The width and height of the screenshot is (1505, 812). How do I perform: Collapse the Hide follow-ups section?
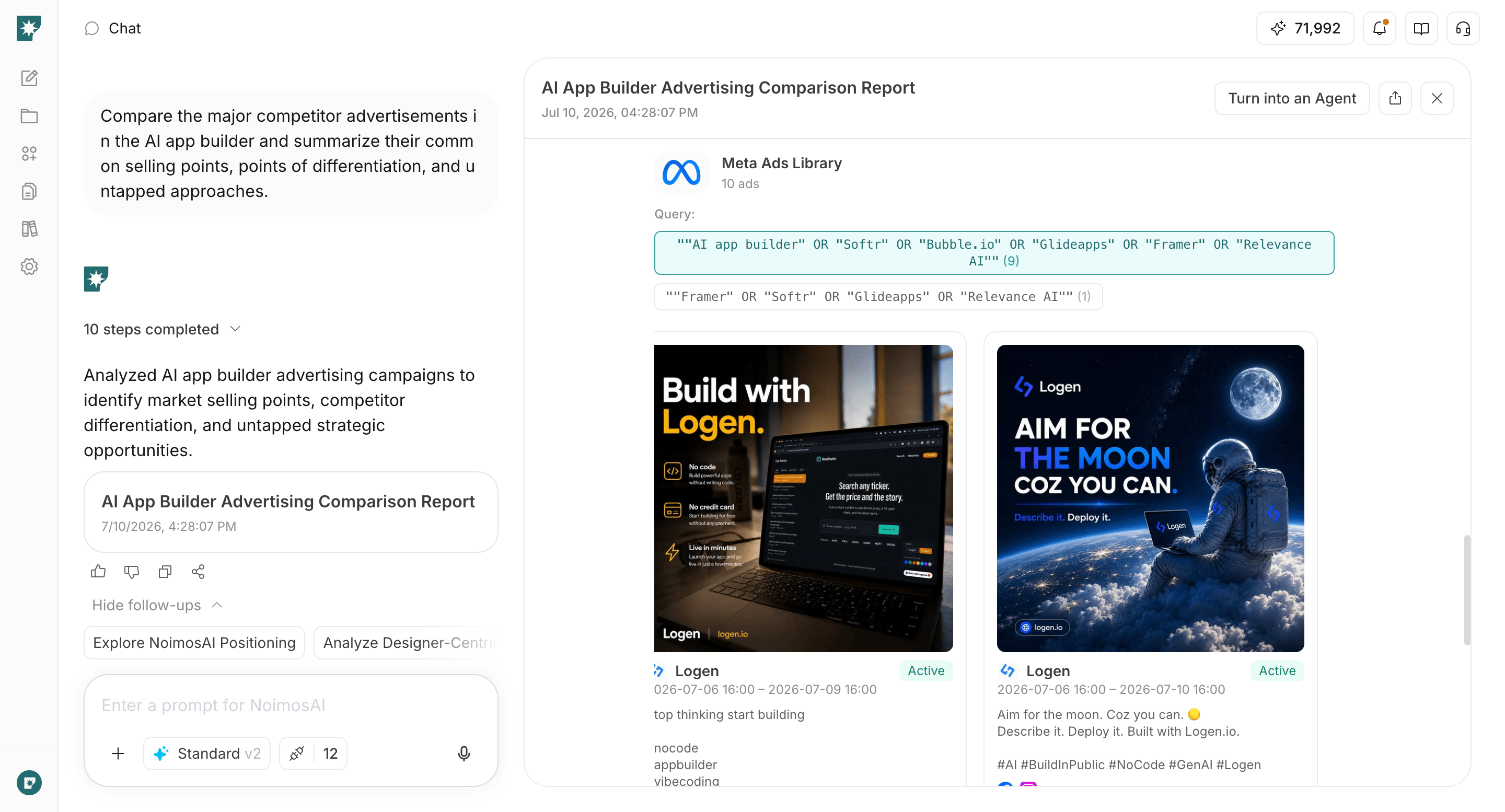(x=157, y=605)
